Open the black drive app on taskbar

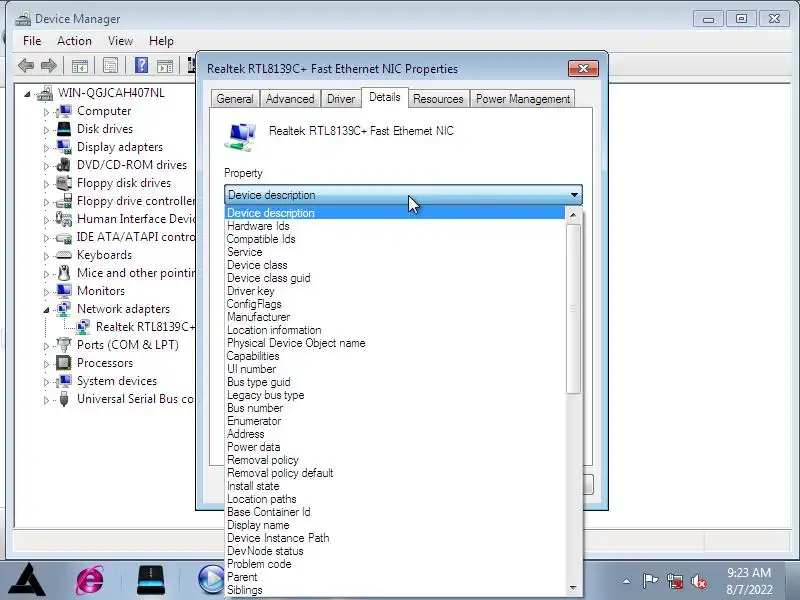(x=151, y=581)
